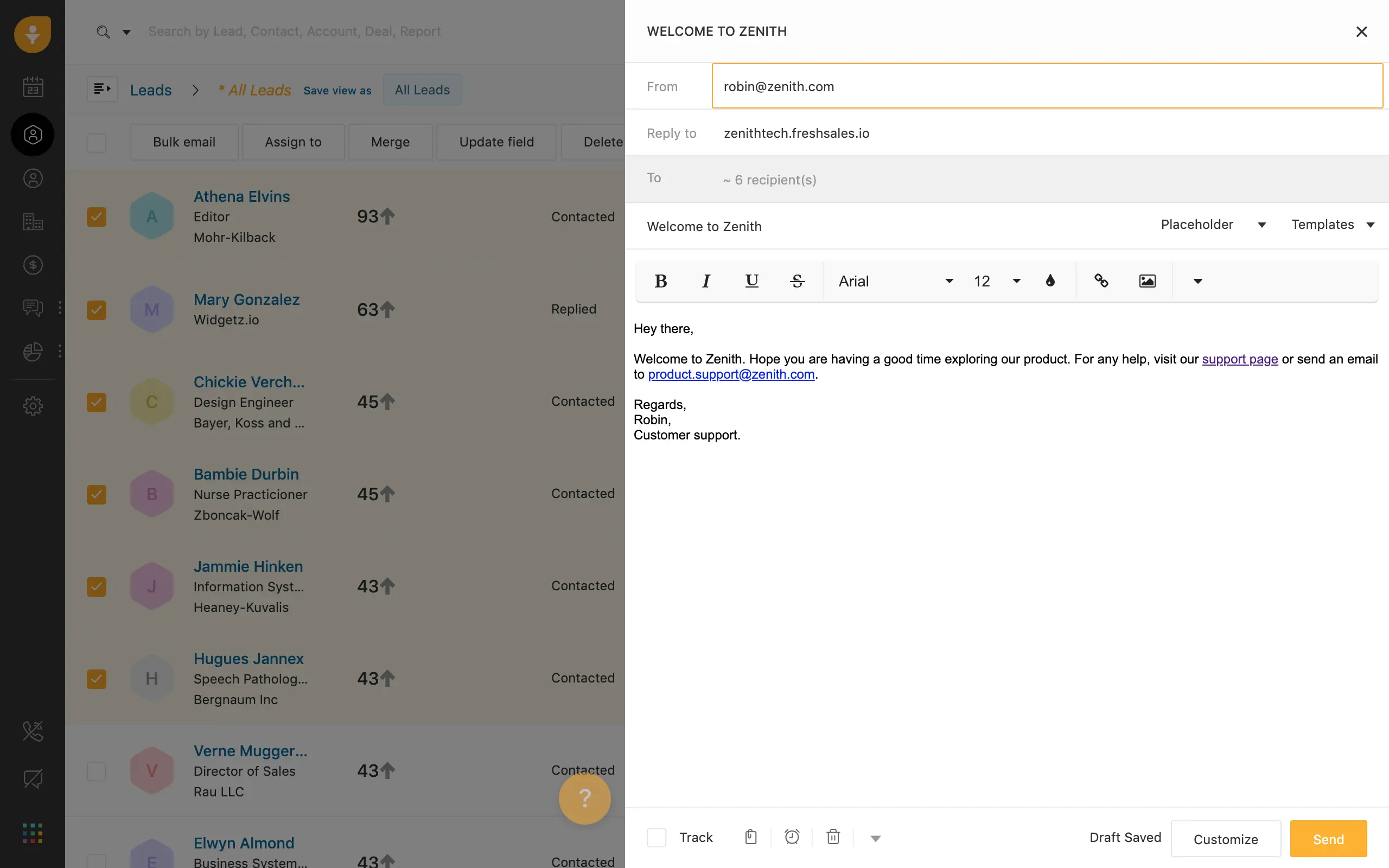Go to Leads breadcrumb

(x=150, y=90)
